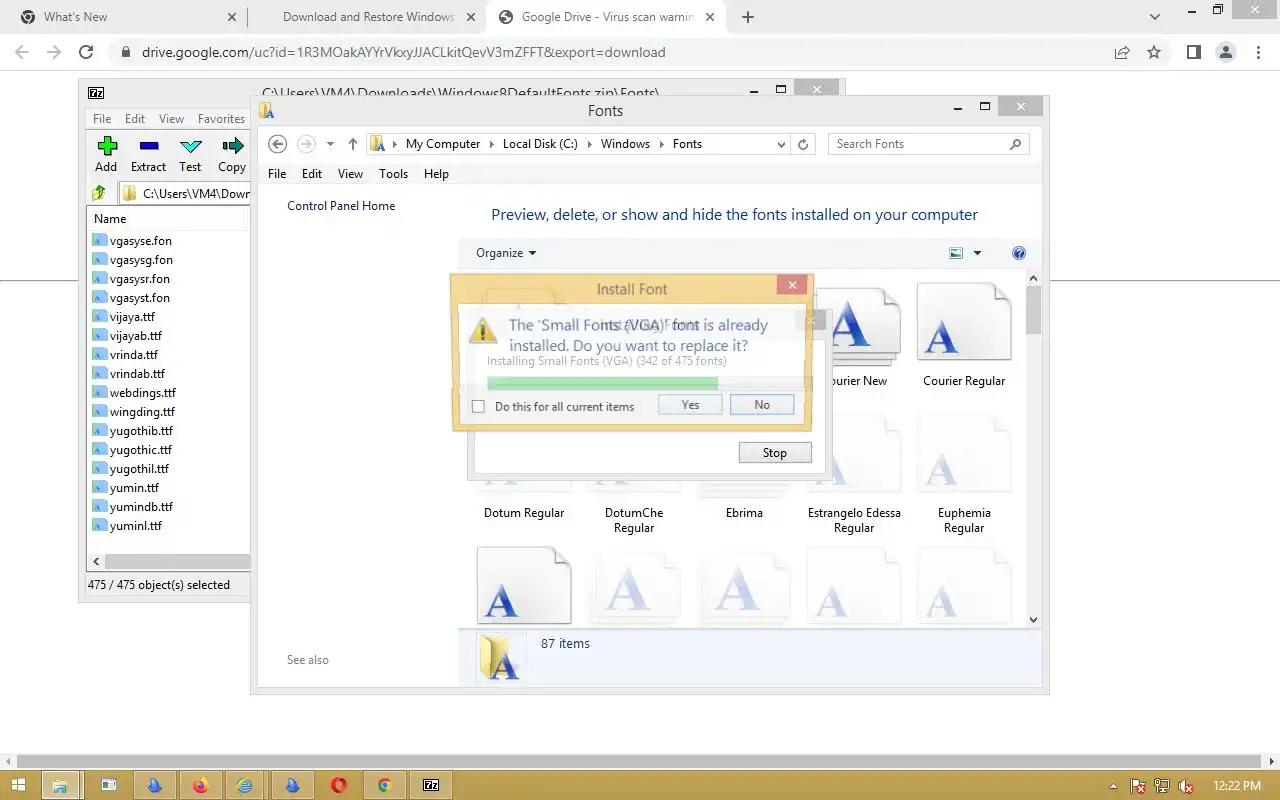Expand view options dropdown arrow
Viewport: 1280px width, 800px height.
[x=978, y=253]
